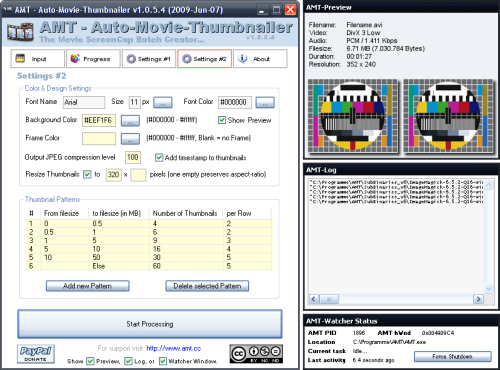Click the Delete selected Pattern button
This screenshot has width=500, height=370.
(207, 286)
